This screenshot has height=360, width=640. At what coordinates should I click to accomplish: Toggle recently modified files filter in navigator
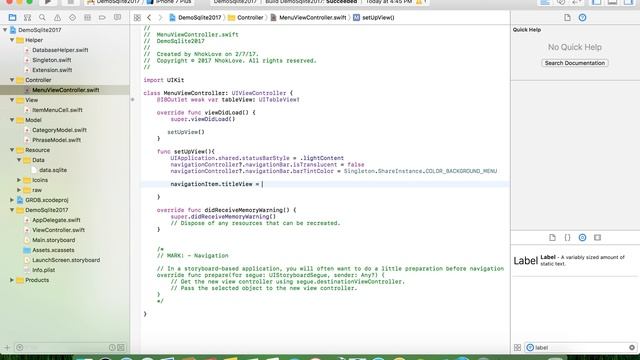(x=112, y=348)
